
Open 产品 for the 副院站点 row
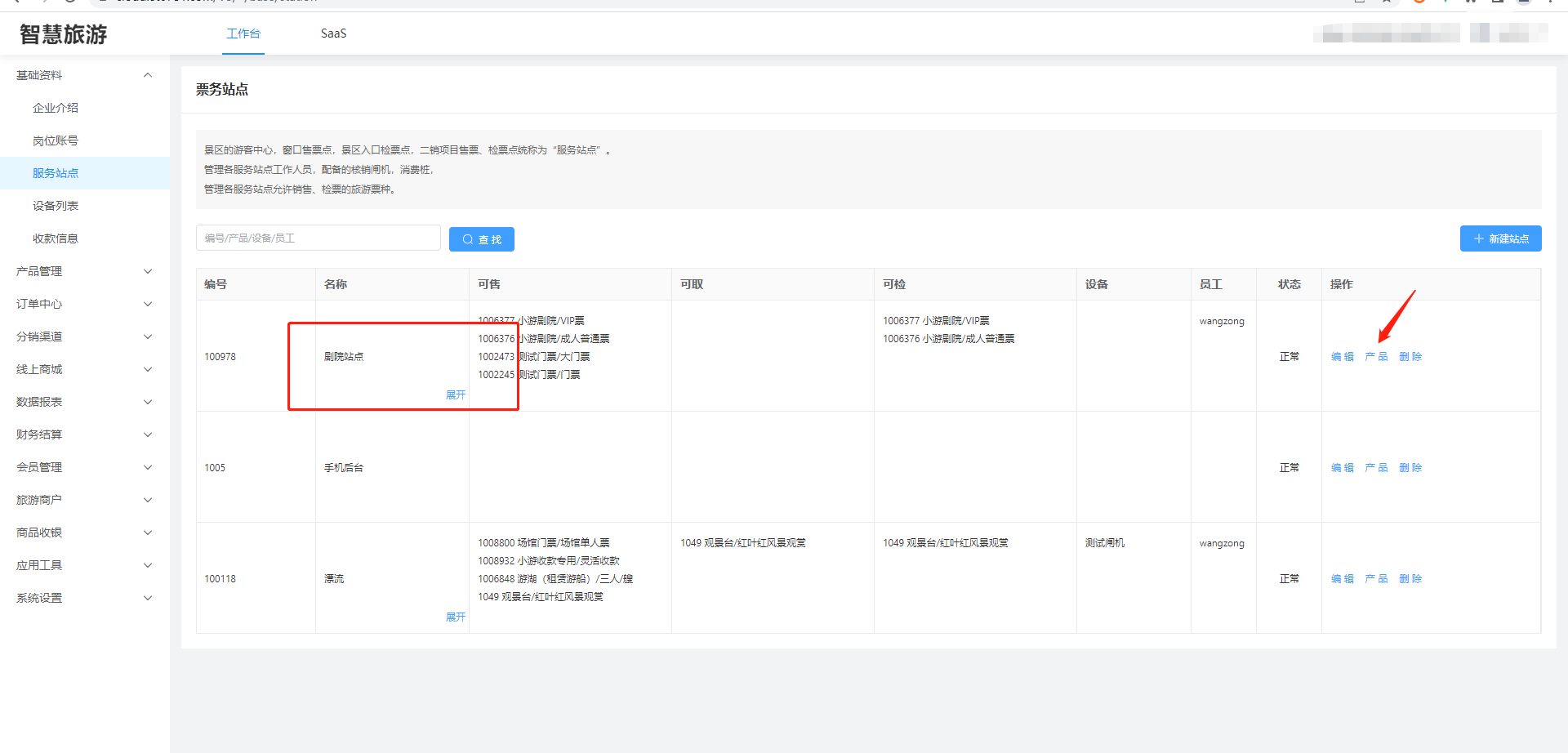click(x=1376, y=357)
